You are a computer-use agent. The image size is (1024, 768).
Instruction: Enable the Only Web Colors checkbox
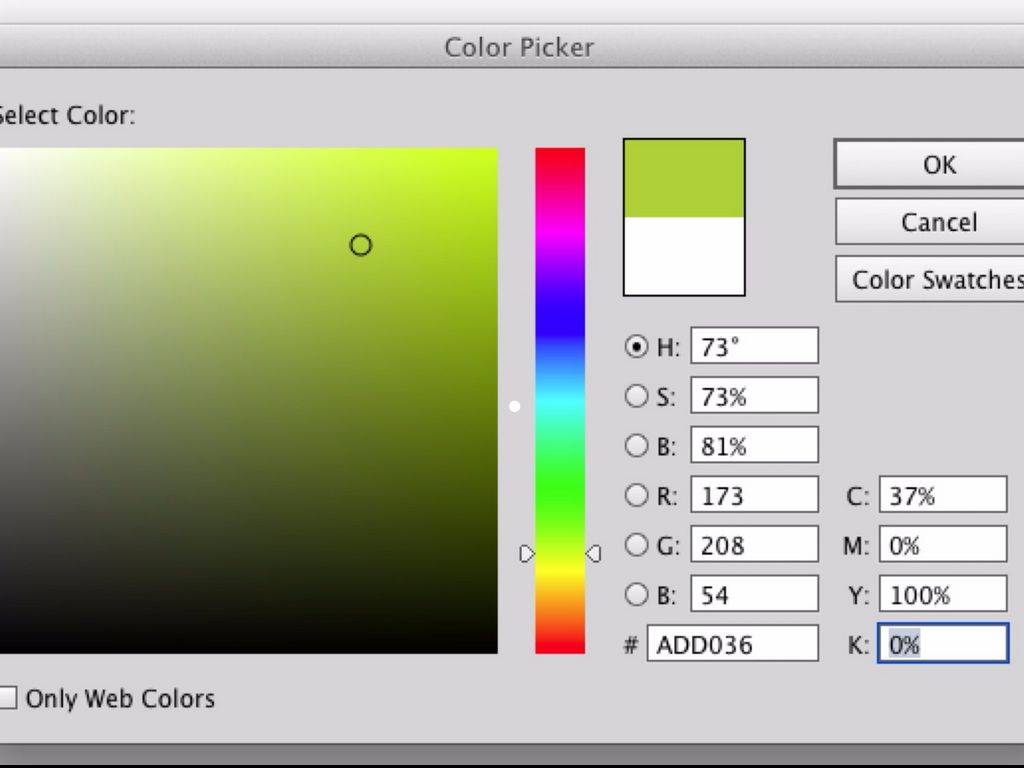[8, 698]
